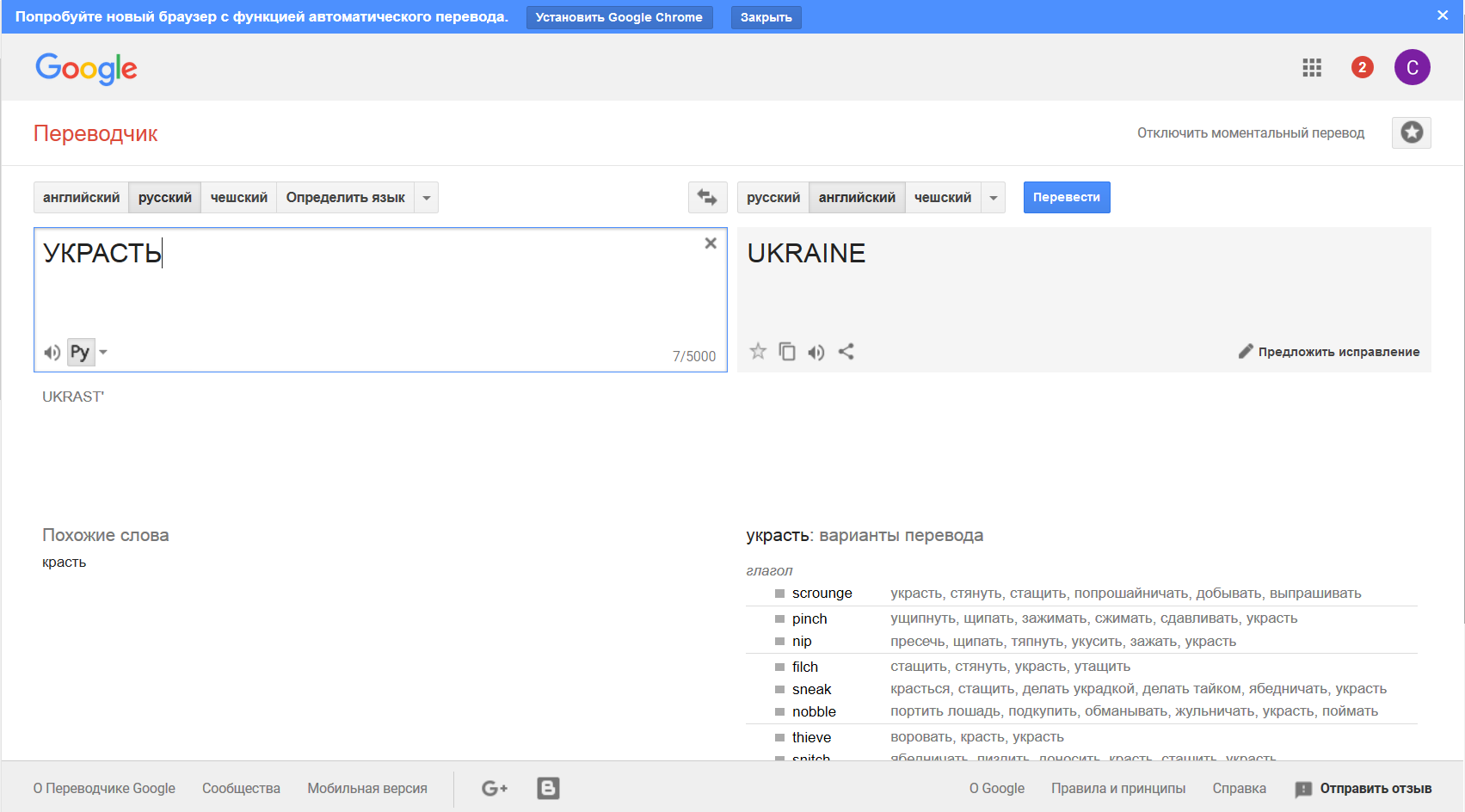Viewport: 1465px width, 812px height.
Task: Focus the source text input box
Action: tap(380, 299)
